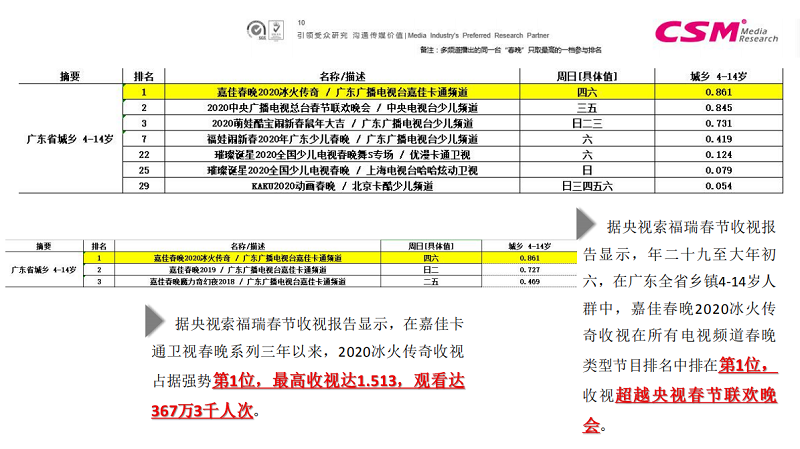Click the rating value 0.079
The width and height of the screenshot is (800, 449).
click(x=718, y=170)
